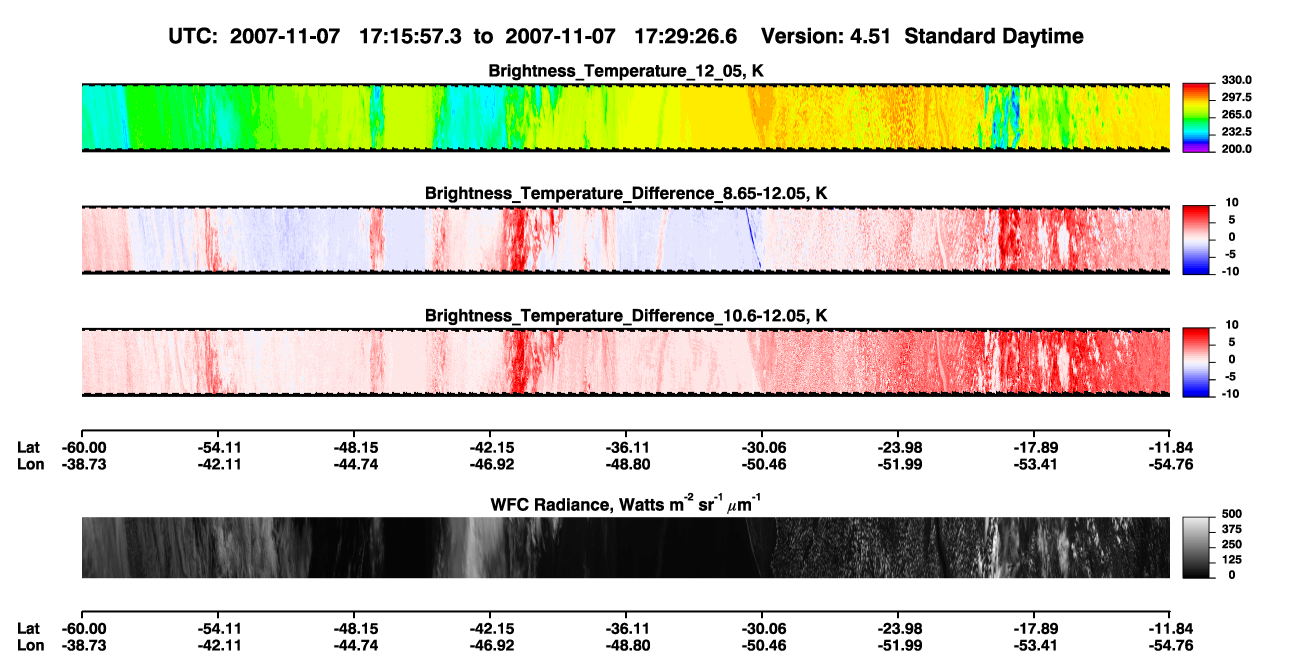Click the colorbar of the 10.6-12.05 difference panel

1196,361
